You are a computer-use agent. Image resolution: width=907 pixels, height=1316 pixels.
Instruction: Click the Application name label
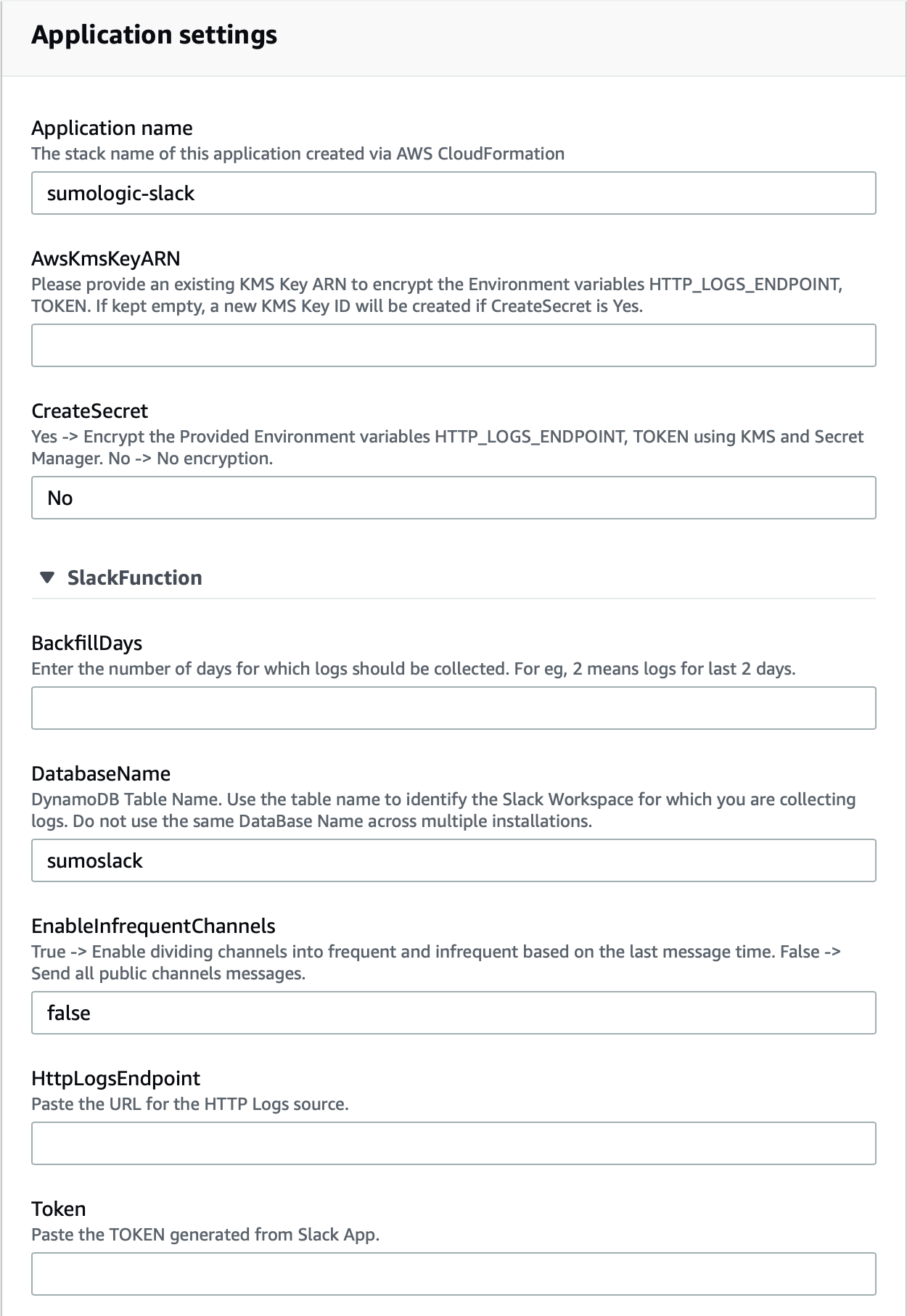click(112, 128)
